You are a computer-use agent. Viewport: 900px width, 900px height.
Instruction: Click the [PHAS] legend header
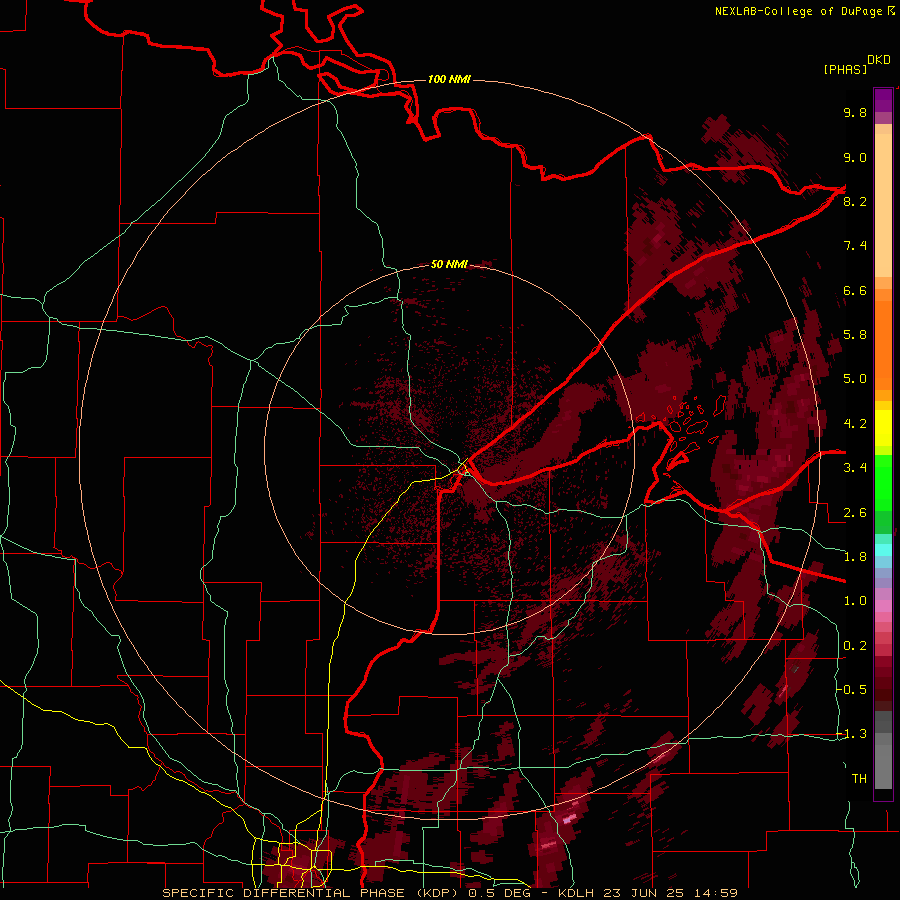845,69
